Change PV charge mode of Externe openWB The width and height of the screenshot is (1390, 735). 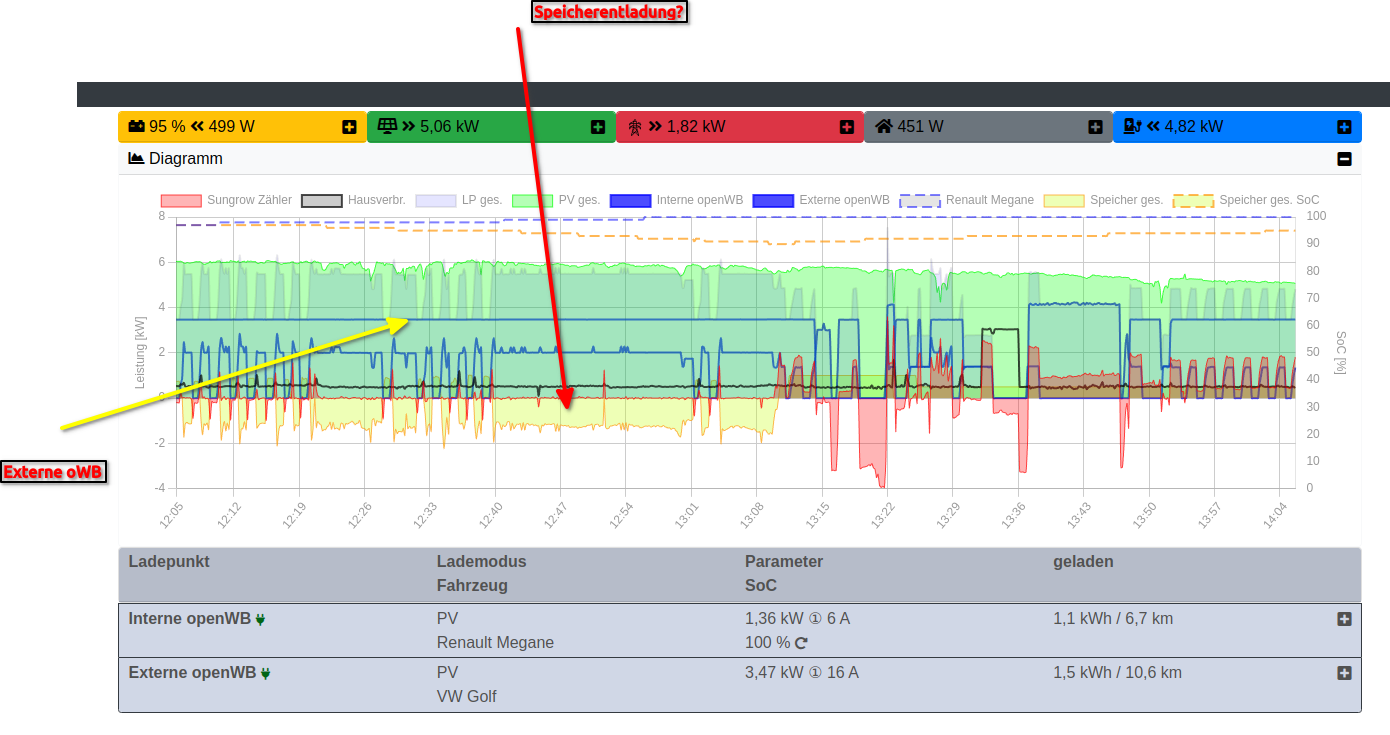[x=447, y=672]
